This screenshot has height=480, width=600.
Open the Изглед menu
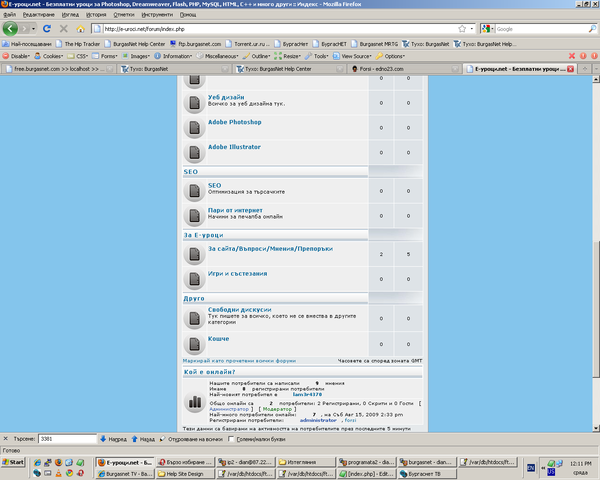click(x=70, y=15)
